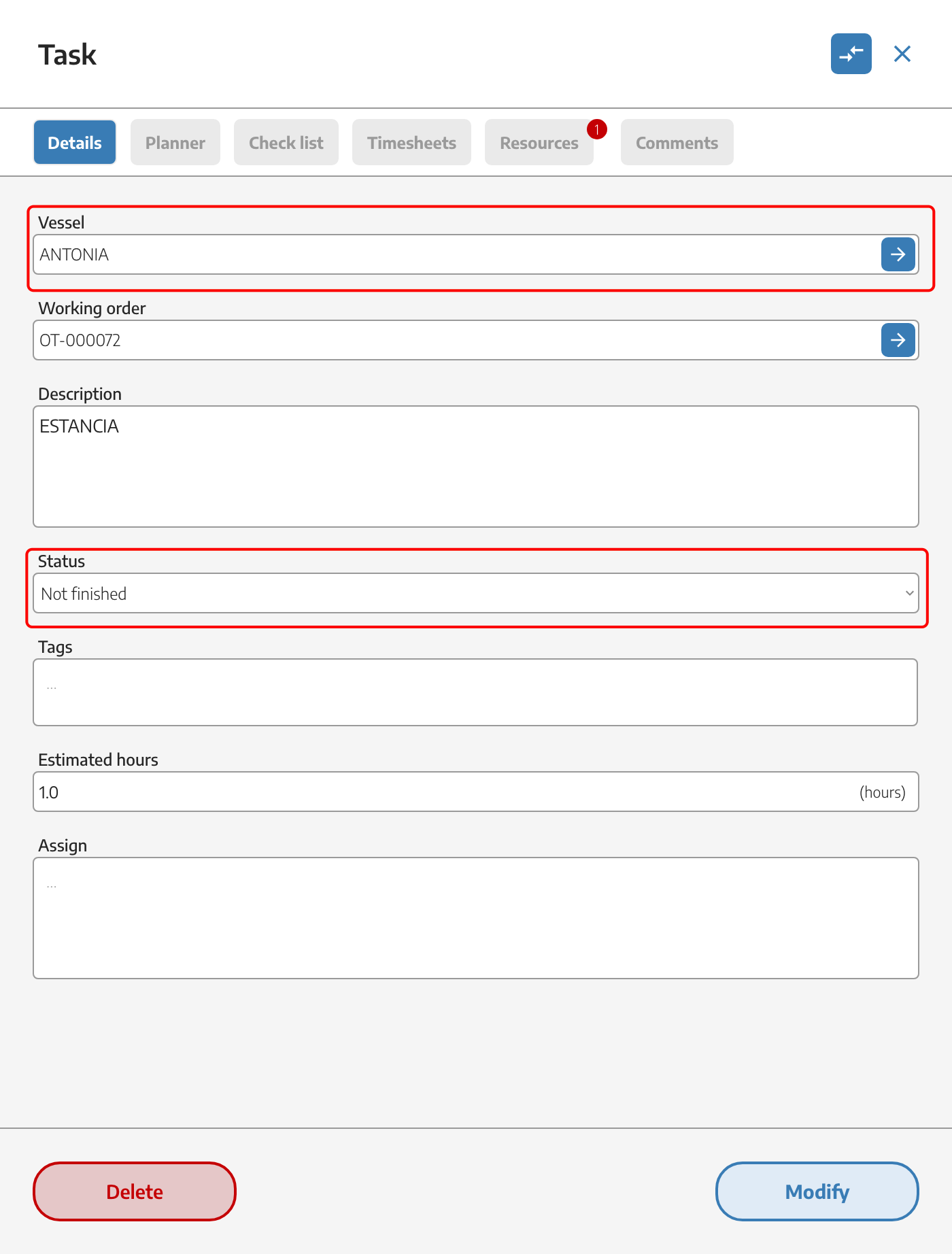Open the Vessel ANTONIA arrow link
Viewport: 952px width, 1254px height.
point(898,254)
